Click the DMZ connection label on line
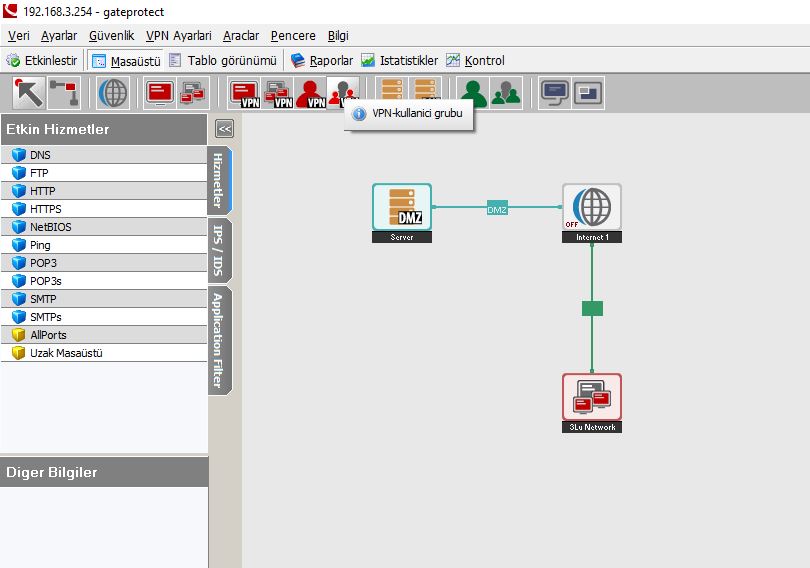The width and height of the screenshot is (810, 568). pyautogui.click(x=497, y=209)
